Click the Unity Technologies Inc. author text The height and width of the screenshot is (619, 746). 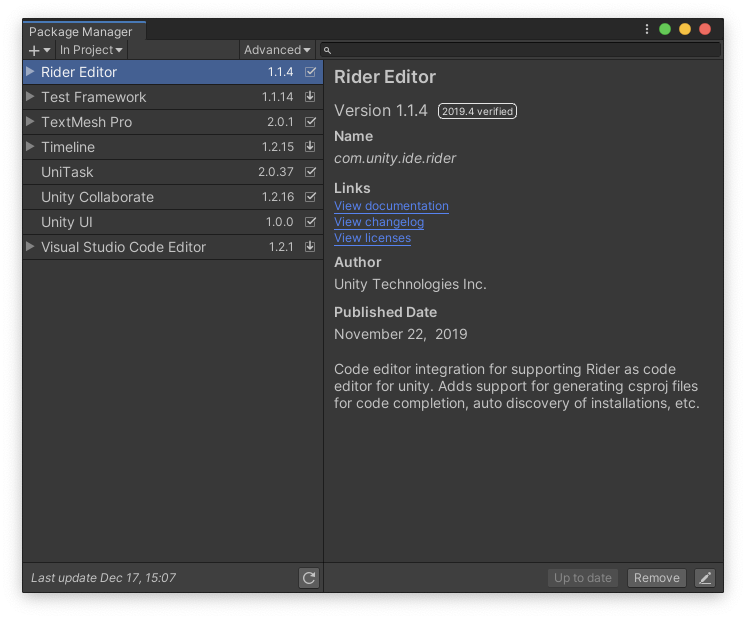410,285
